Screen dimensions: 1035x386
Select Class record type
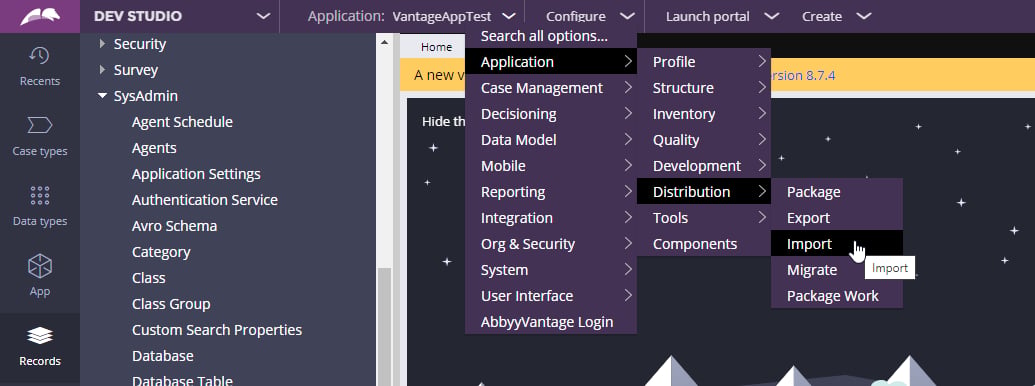(149, 278)
